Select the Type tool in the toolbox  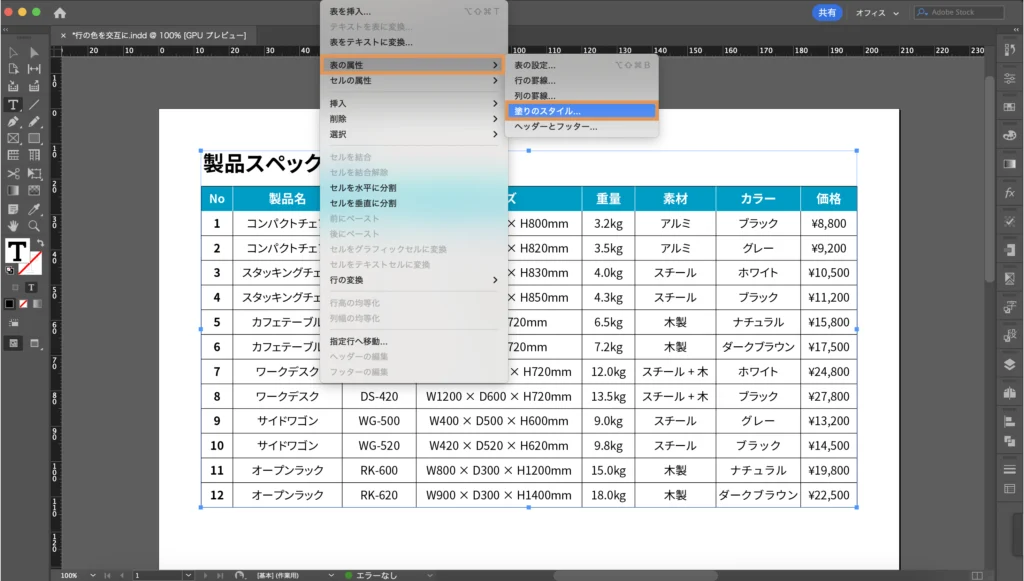[x=13, y=104]
